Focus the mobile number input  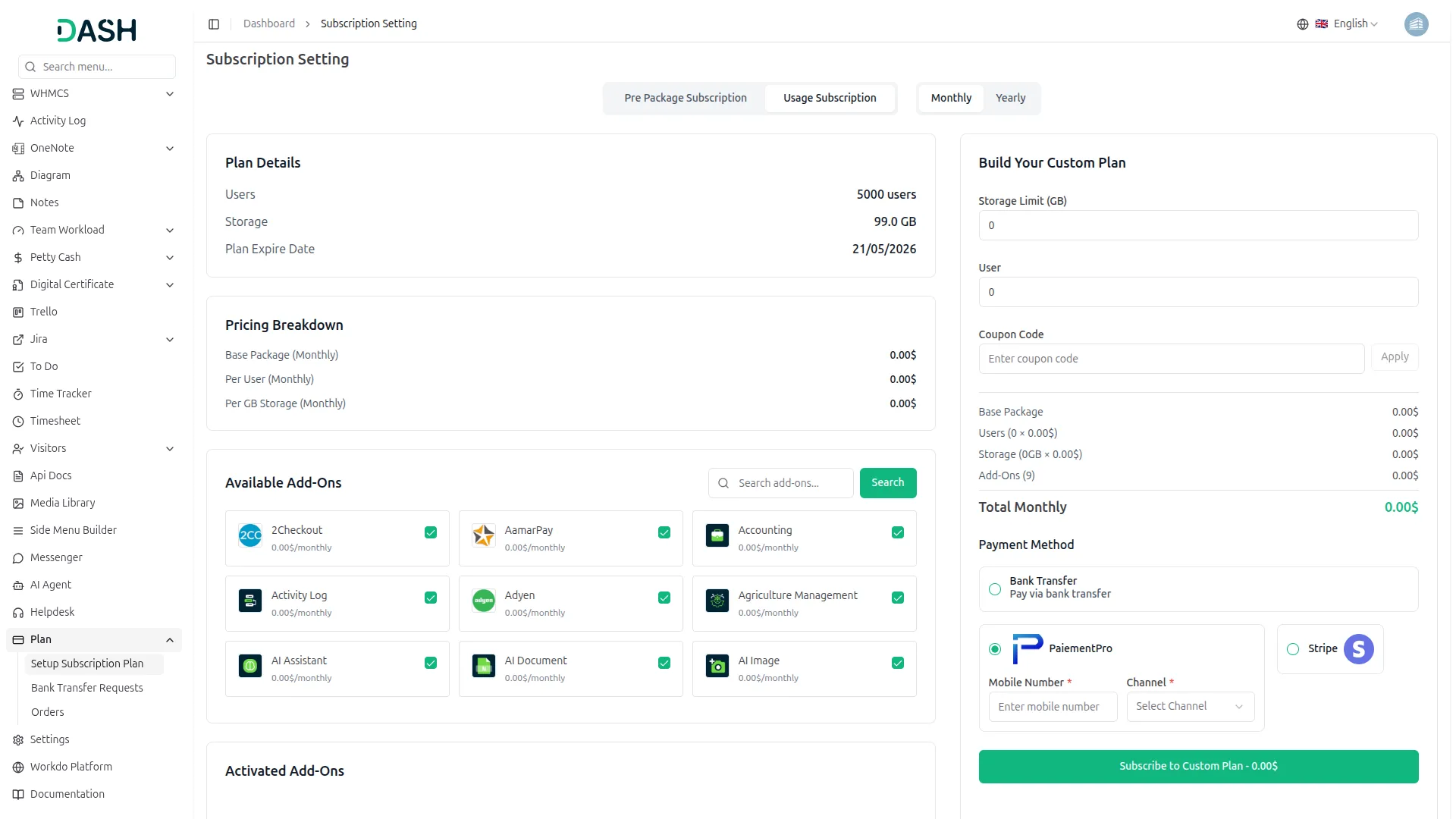click(1053, 707)
